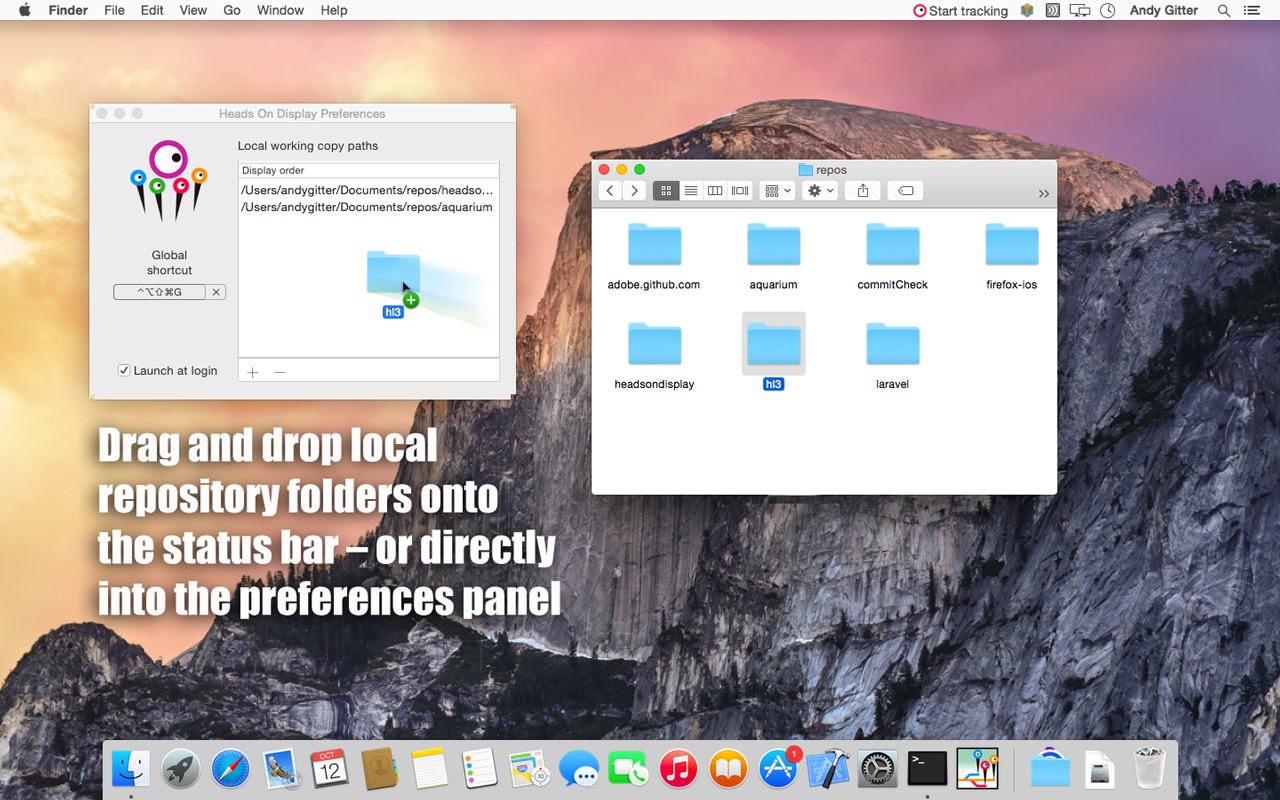Open Spotlight search in the menu bar
This screenshot has width=1280, height=800.
click(1223, 10)
